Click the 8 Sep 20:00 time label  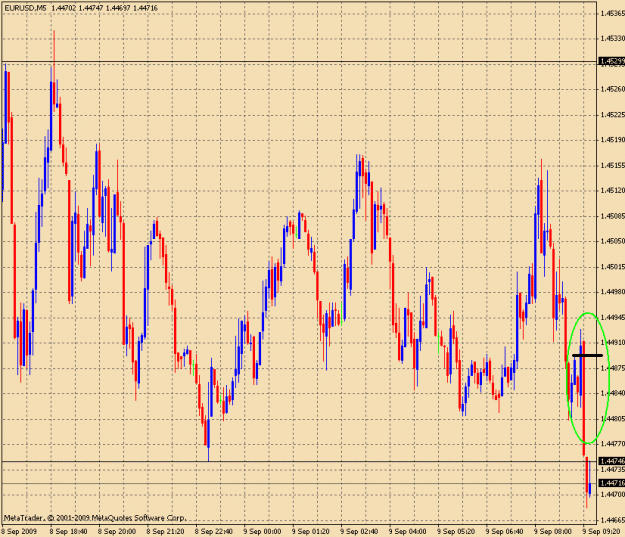(117, 531)
